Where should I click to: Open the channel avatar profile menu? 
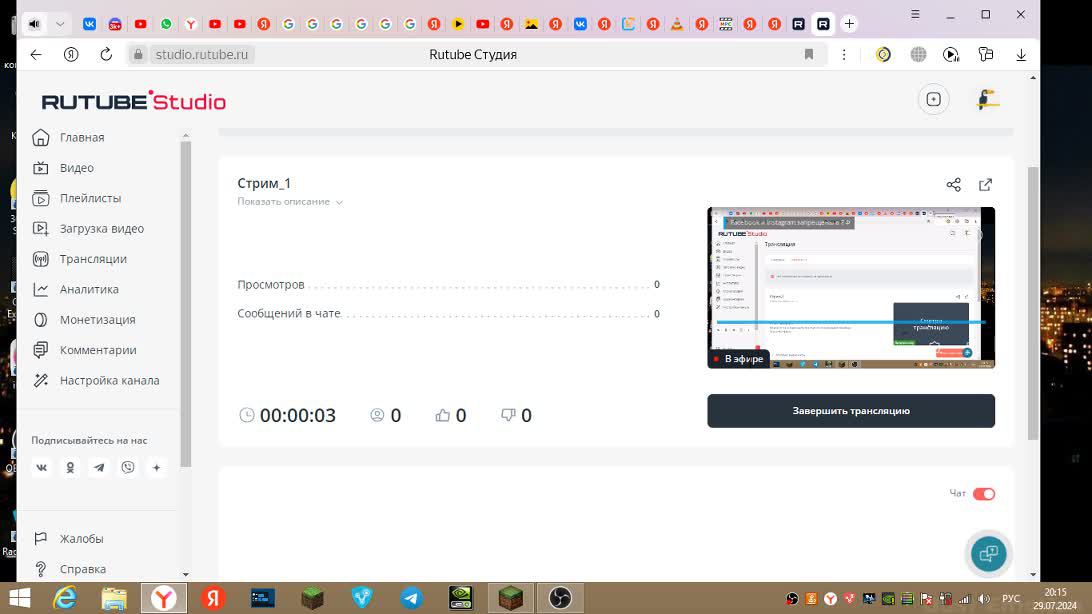coord(987,100)
